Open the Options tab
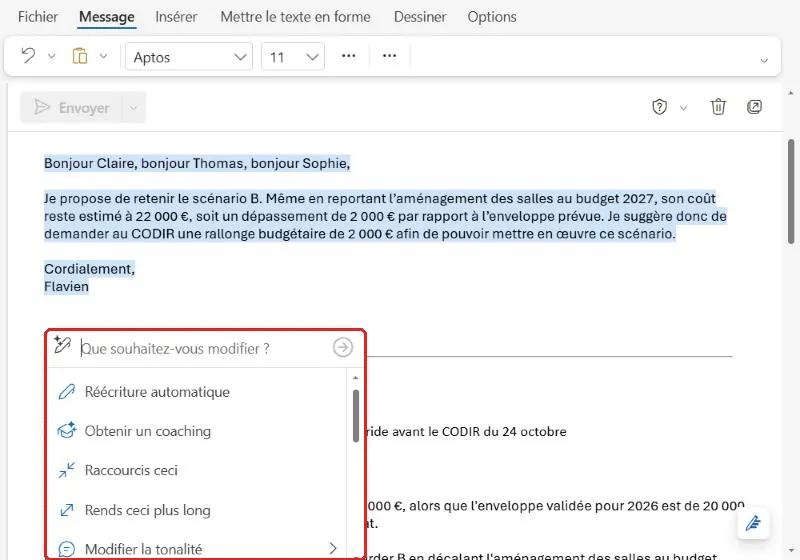The image size is (800, 560). pos(492,17)
